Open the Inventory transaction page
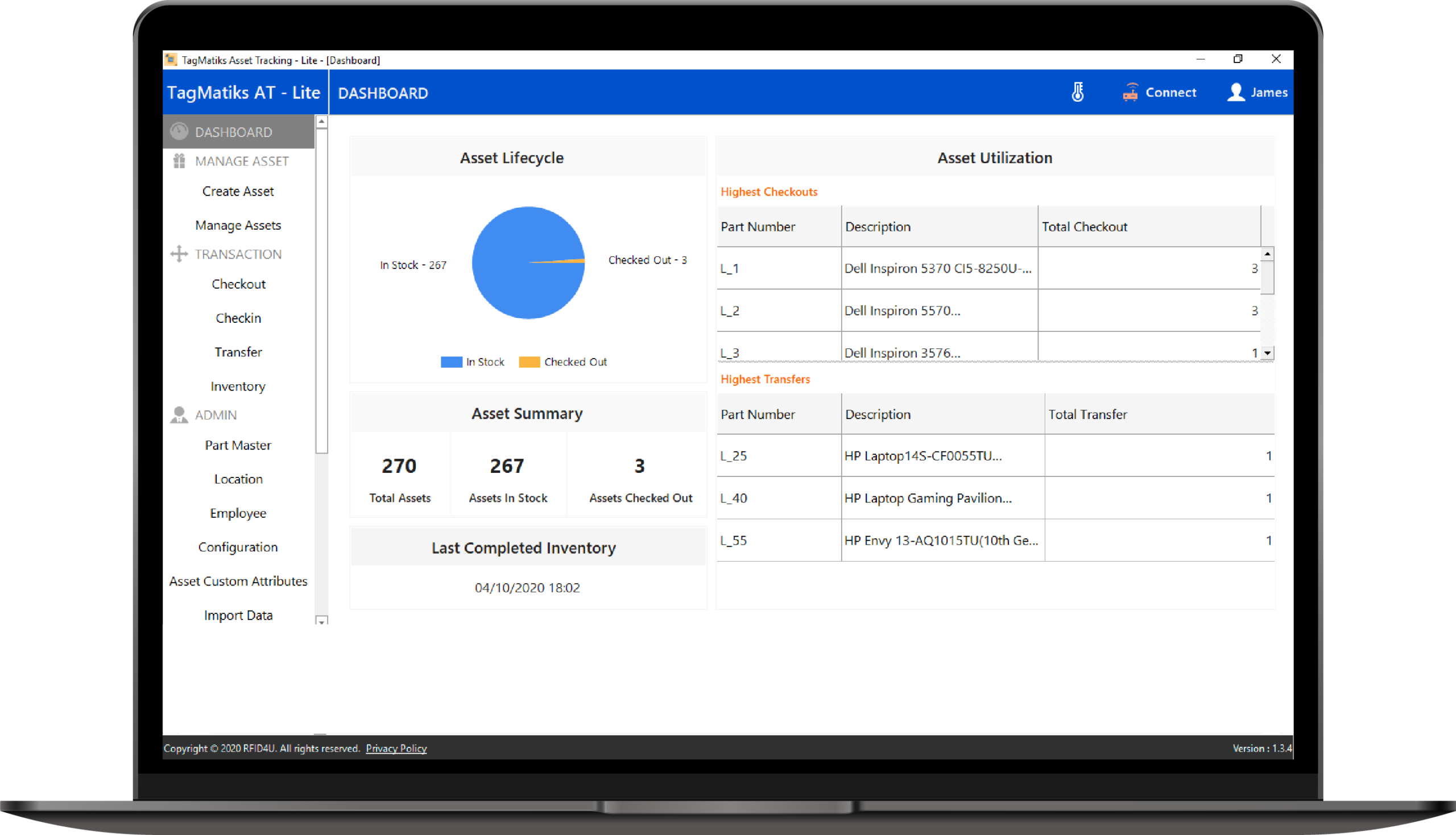Screen dimensions: 1456x835 point(238,386)
